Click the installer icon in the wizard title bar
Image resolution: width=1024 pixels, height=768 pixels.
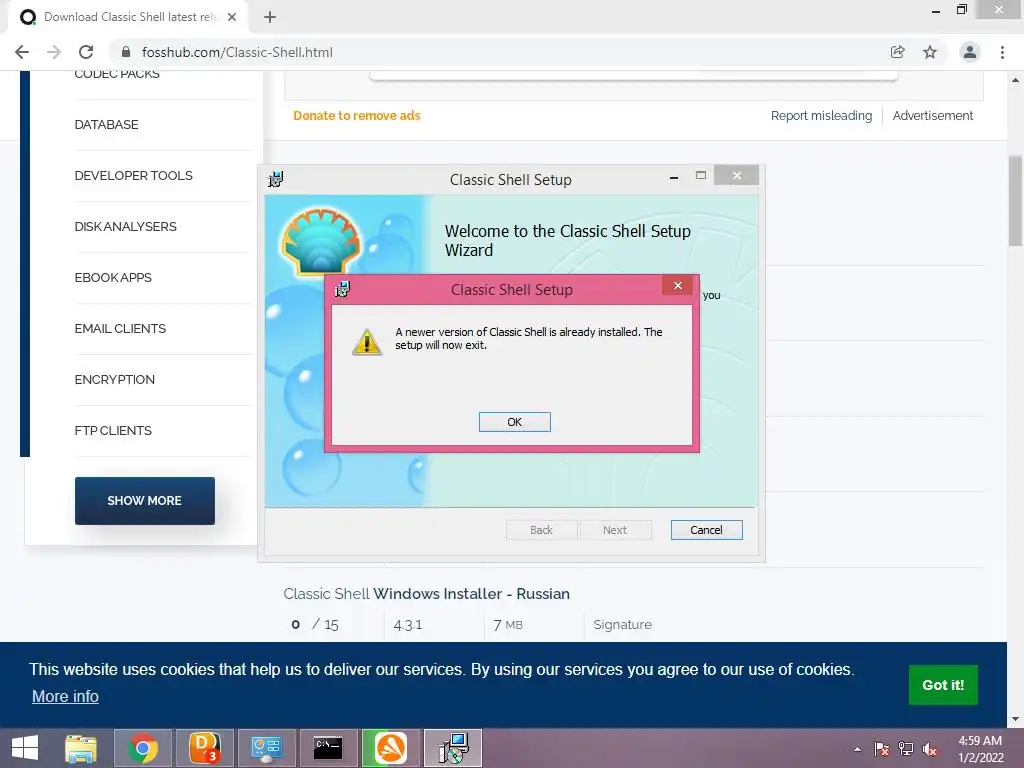pyautogui.click(x=276, y=179)
